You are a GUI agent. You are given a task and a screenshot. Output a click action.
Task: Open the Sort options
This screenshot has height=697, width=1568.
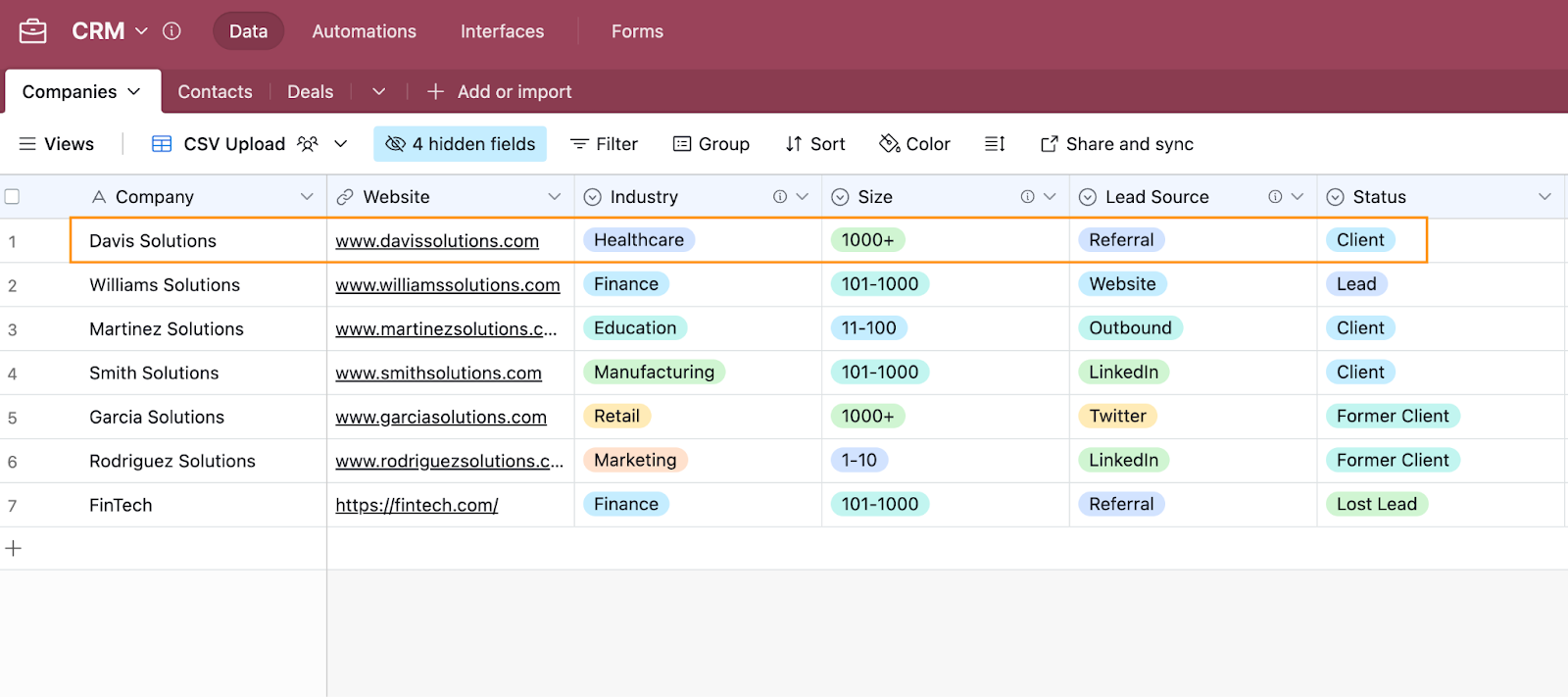point(815,144)
